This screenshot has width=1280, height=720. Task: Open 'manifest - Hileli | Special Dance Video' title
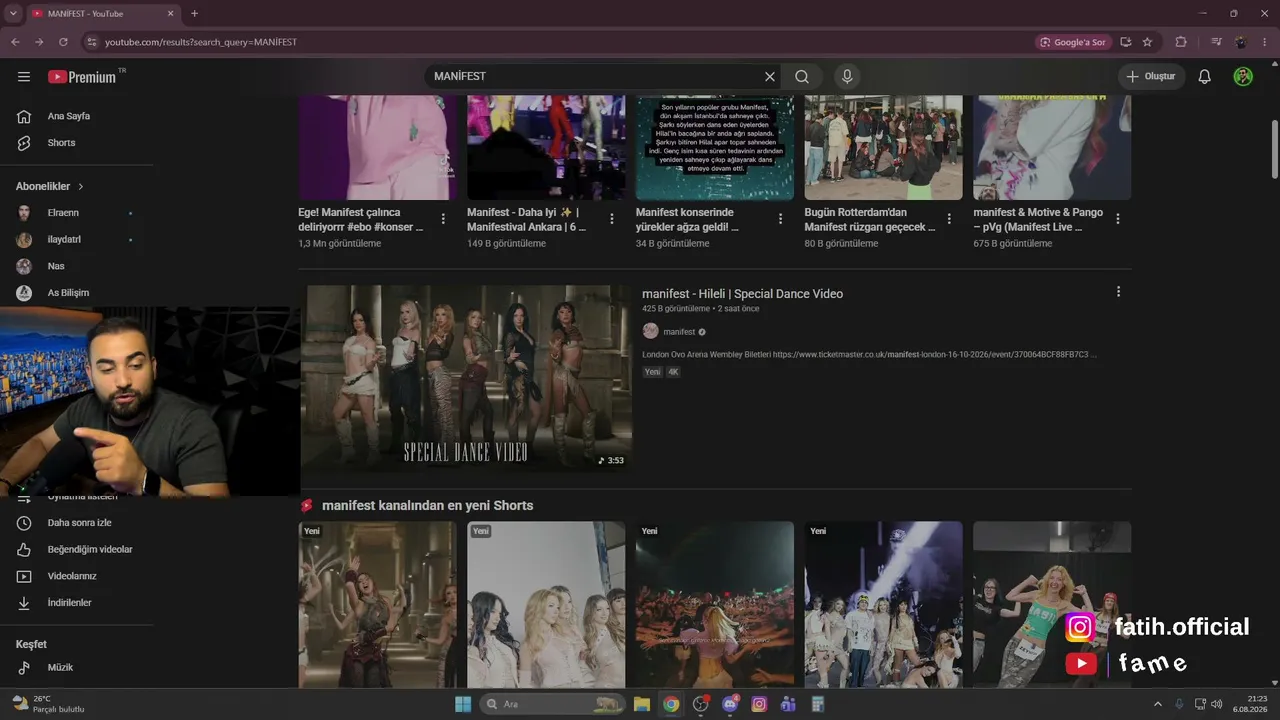pos(742,294)
